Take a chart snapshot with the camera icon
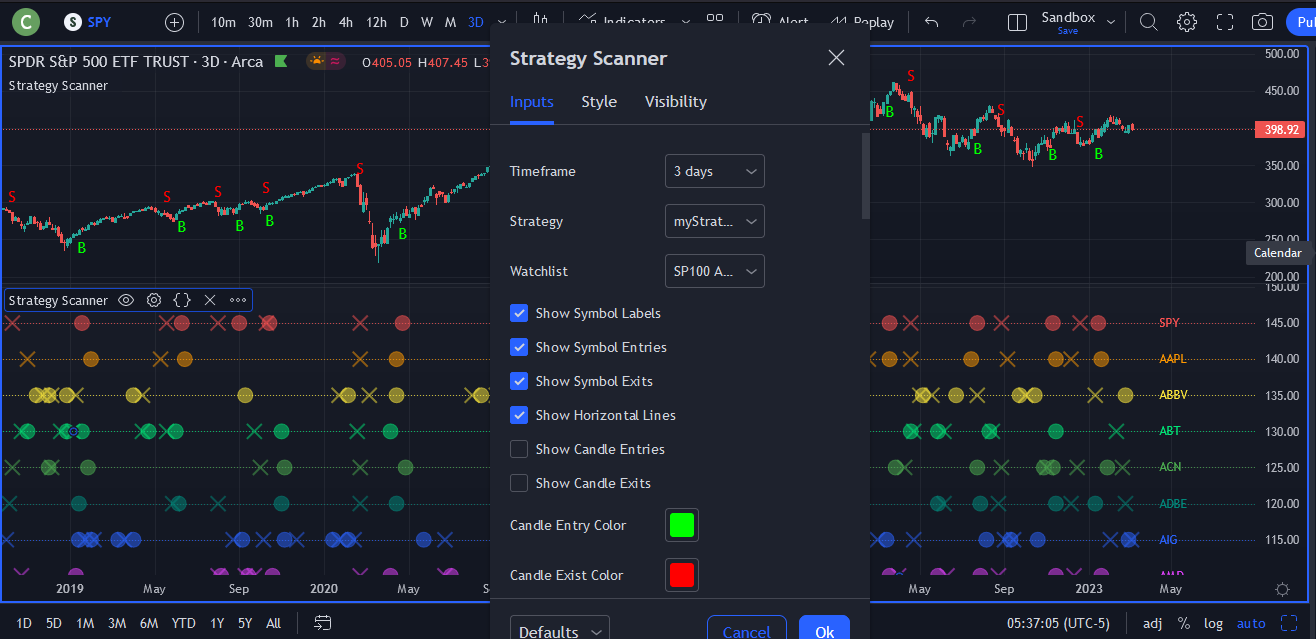This screenshot has width=1316, height=639. click(x=1261, y=21)
